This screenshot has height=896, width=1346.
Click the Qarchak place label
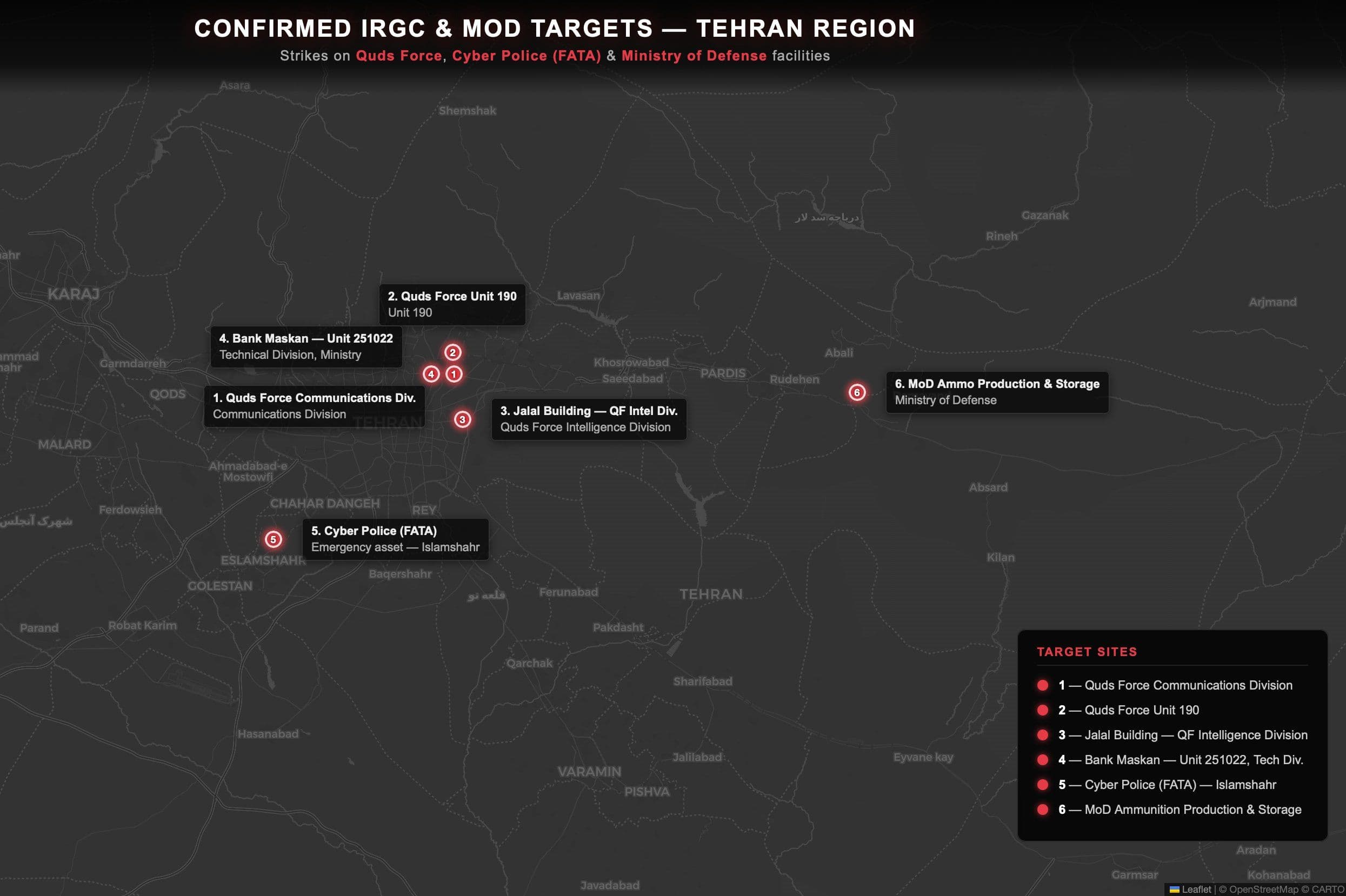point(530,664)
